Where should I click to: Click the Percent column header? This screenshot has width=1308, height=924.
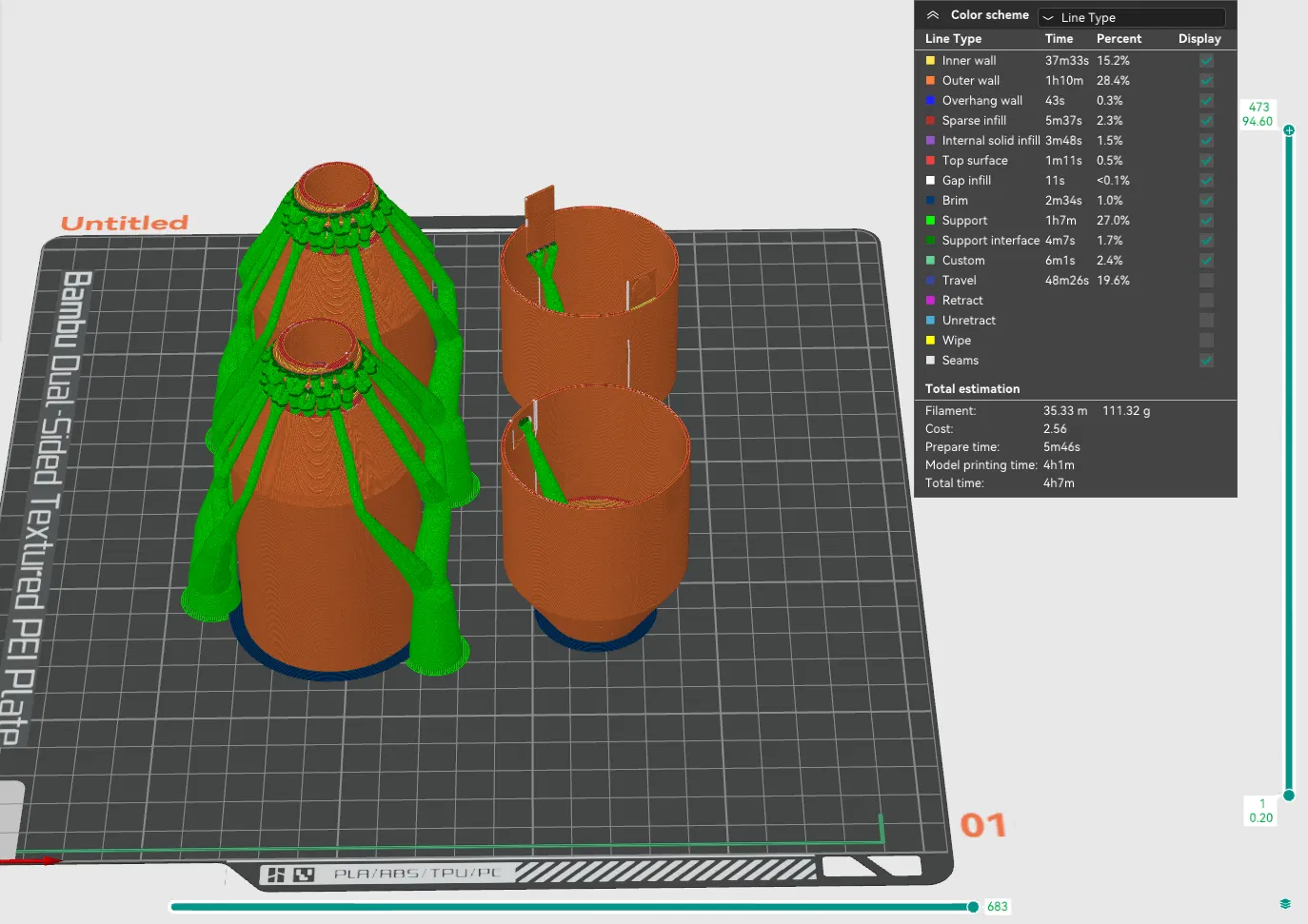[1119, 39]
